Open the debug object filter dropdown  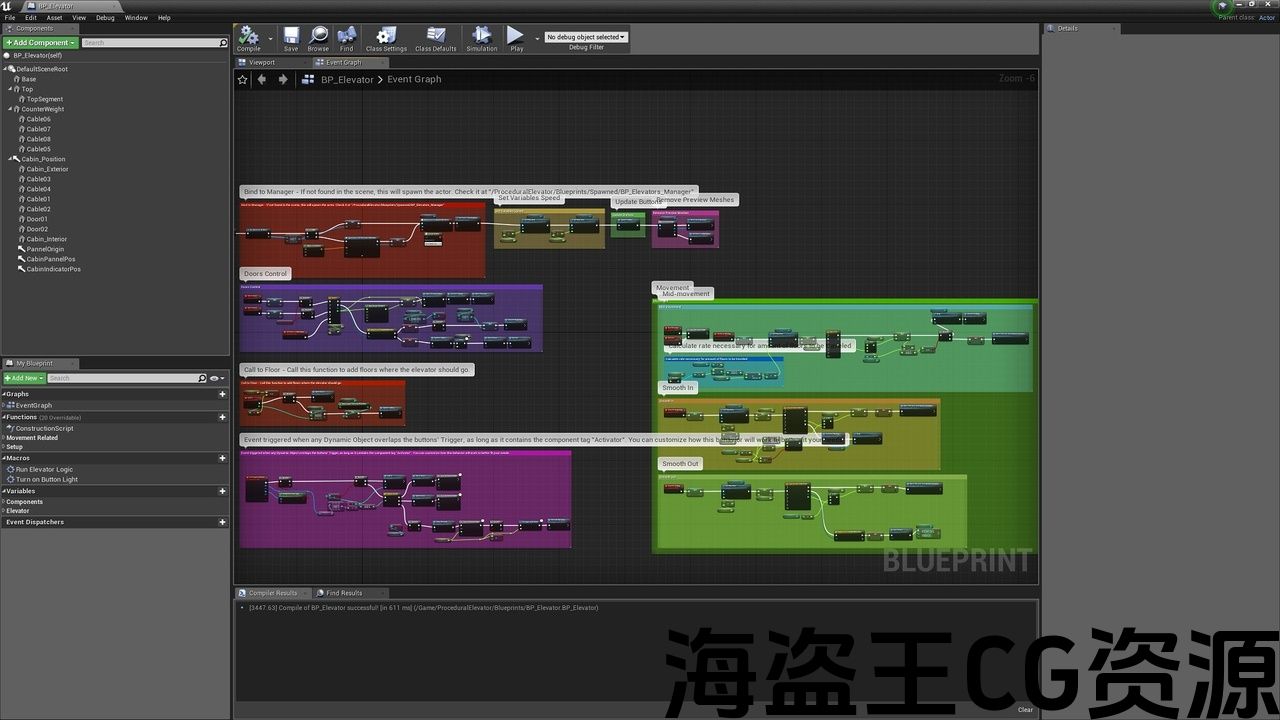[586, 37]
